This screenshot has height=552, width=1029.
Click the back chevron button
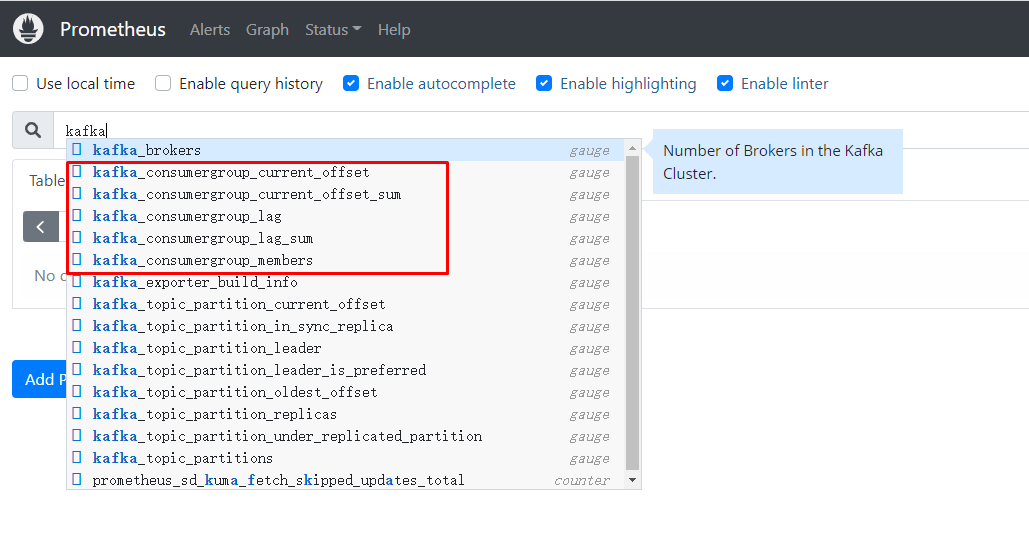[41, 227]
